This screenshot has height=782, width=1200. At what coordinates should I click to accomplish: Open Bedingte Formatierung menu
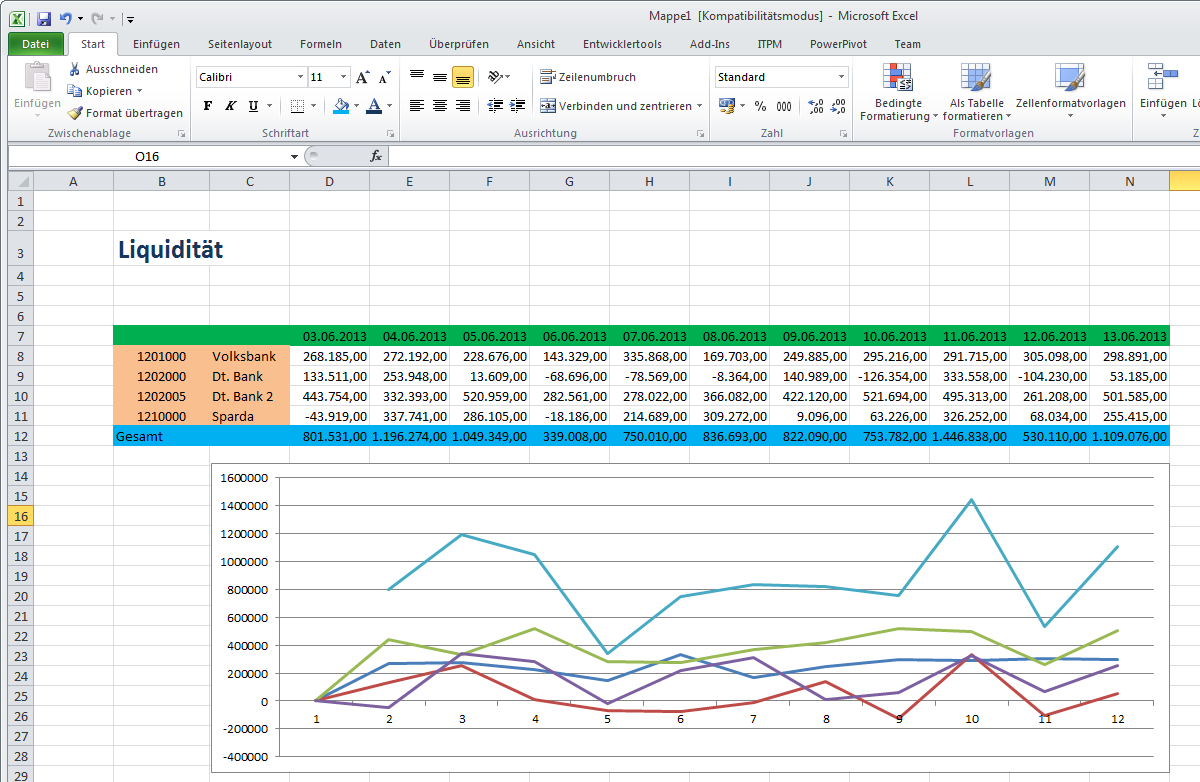click(898, 92)
